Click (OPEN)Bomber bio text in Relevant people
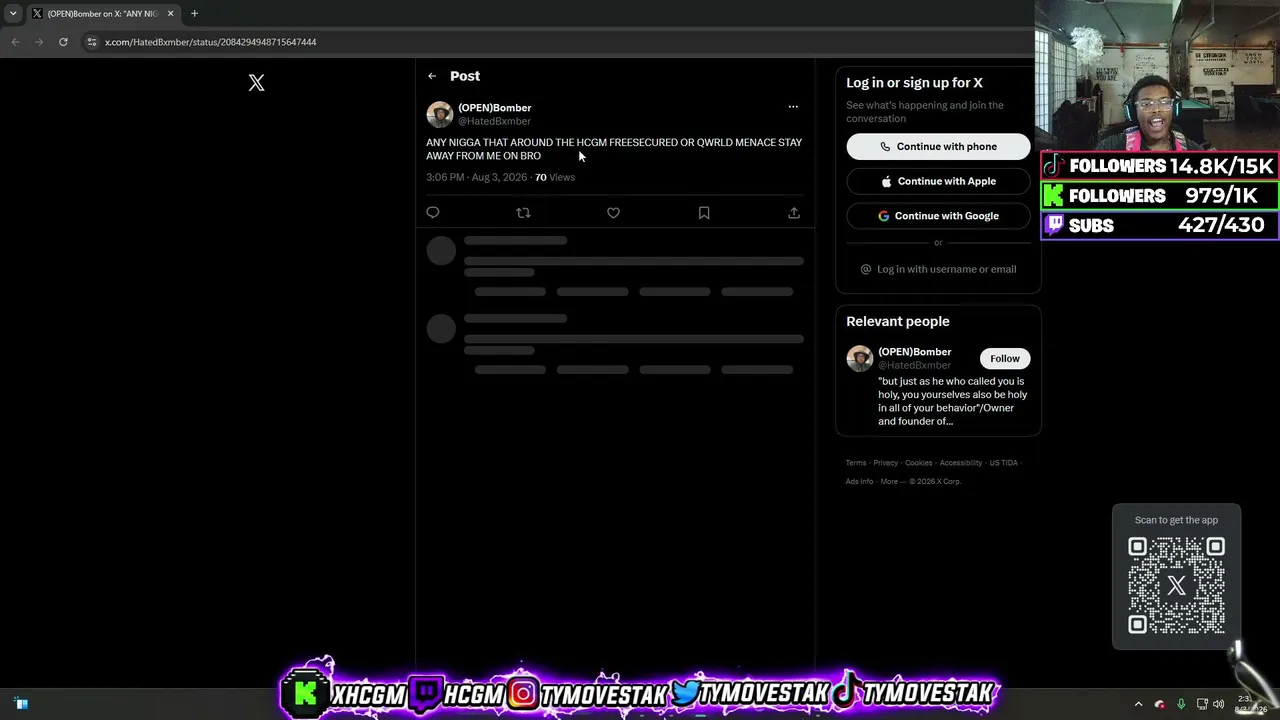The width and height of the screenshot is (1280, 720). pyautogui.click(x=953, y=401)
